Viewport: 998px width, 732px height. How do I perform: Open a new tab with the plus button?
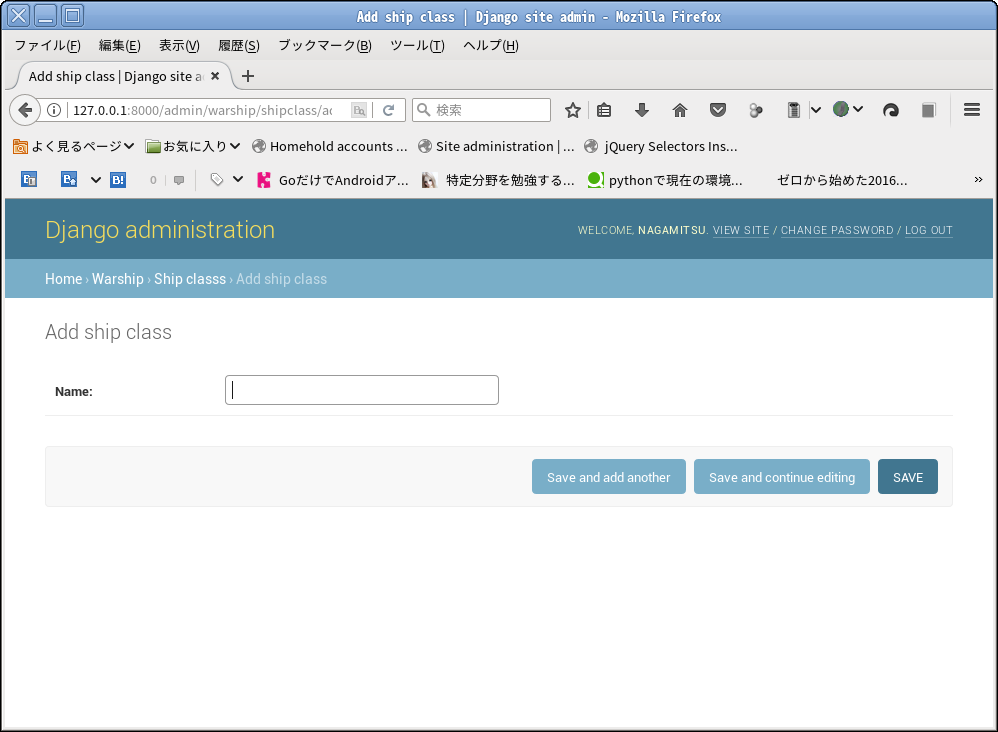click(x=248, y=76)
